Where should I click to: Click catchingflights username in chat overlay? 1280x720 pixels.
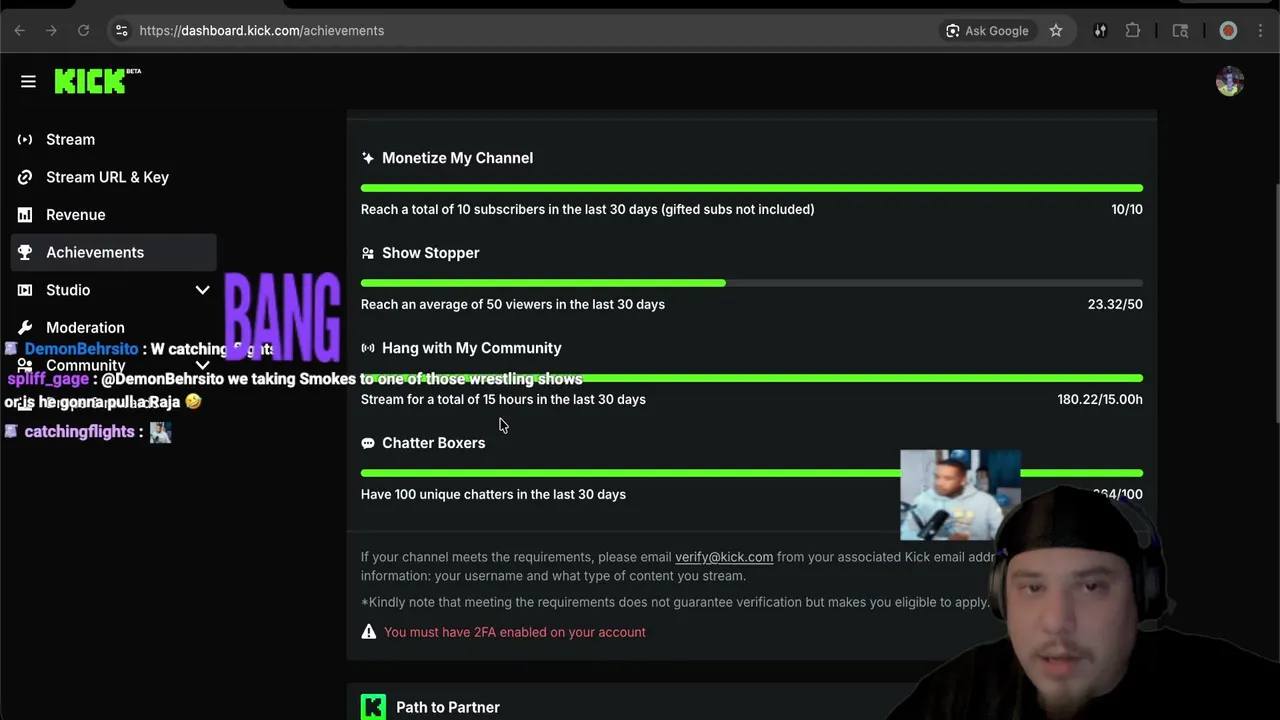pyautogui.click(x=79, y=431)
